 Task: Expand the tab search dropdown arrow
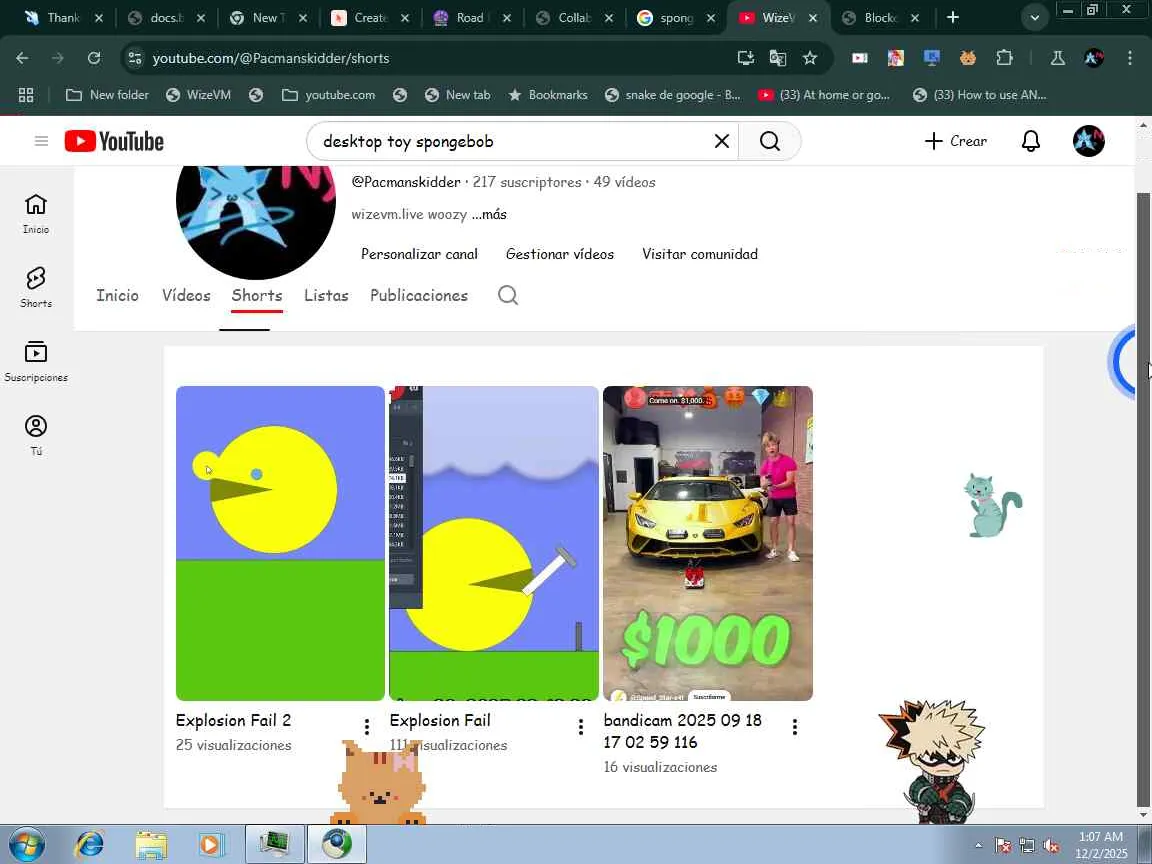(x=1034, y=17)
